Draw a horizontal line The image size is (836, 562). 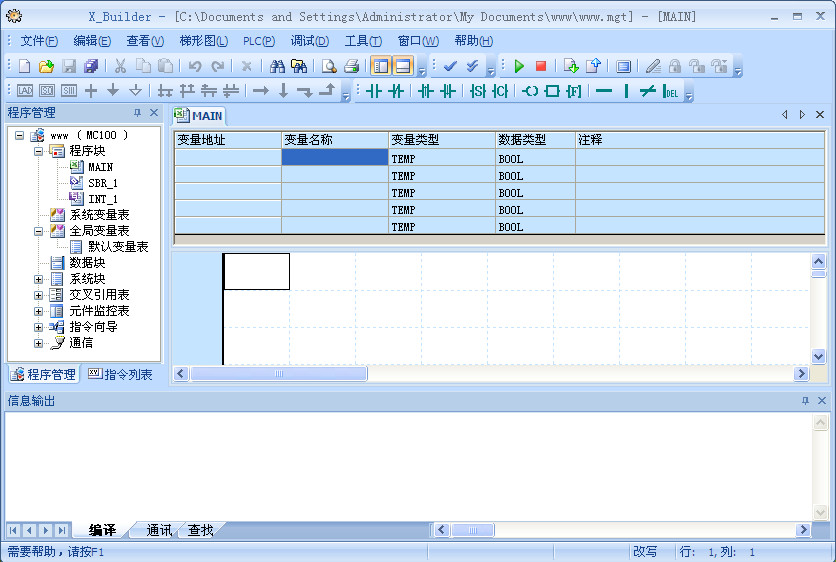604,91
